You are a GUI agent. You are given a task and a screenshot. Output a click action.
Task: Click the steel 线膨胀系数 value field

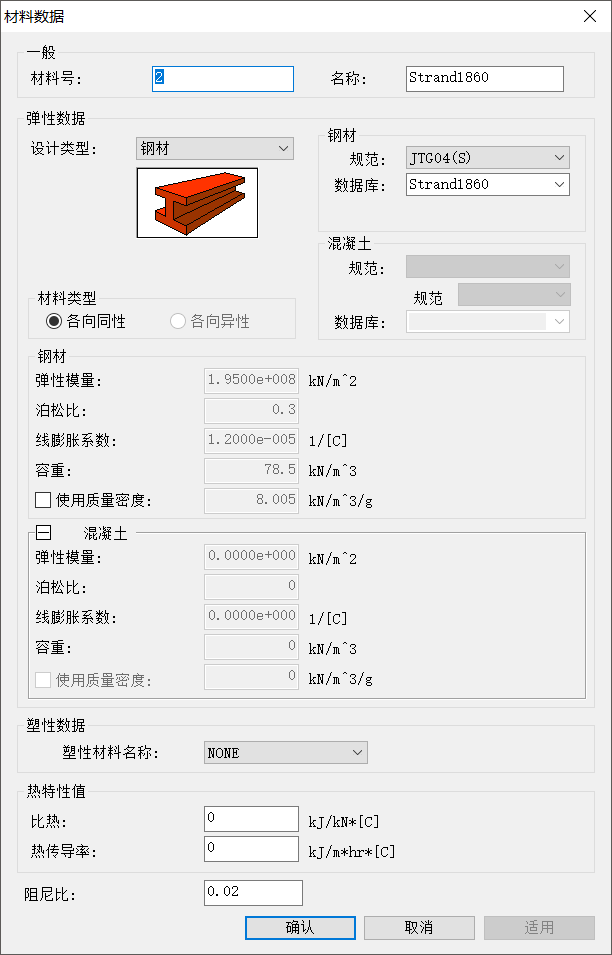coord(251,440)
